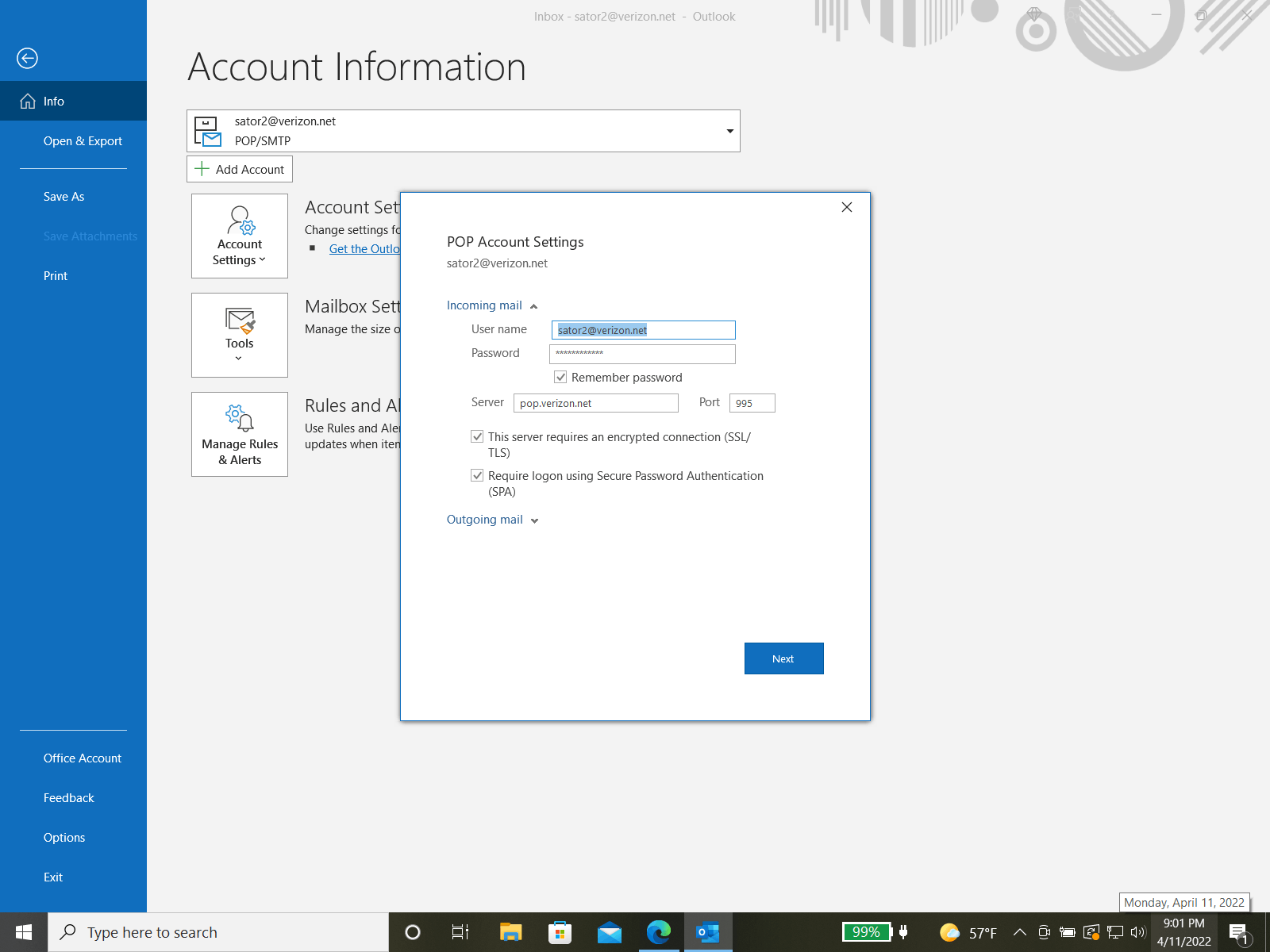Open Microsoft Edge from taskbar
This screenshot has width=1270, height=952.
tap(659, 932)
